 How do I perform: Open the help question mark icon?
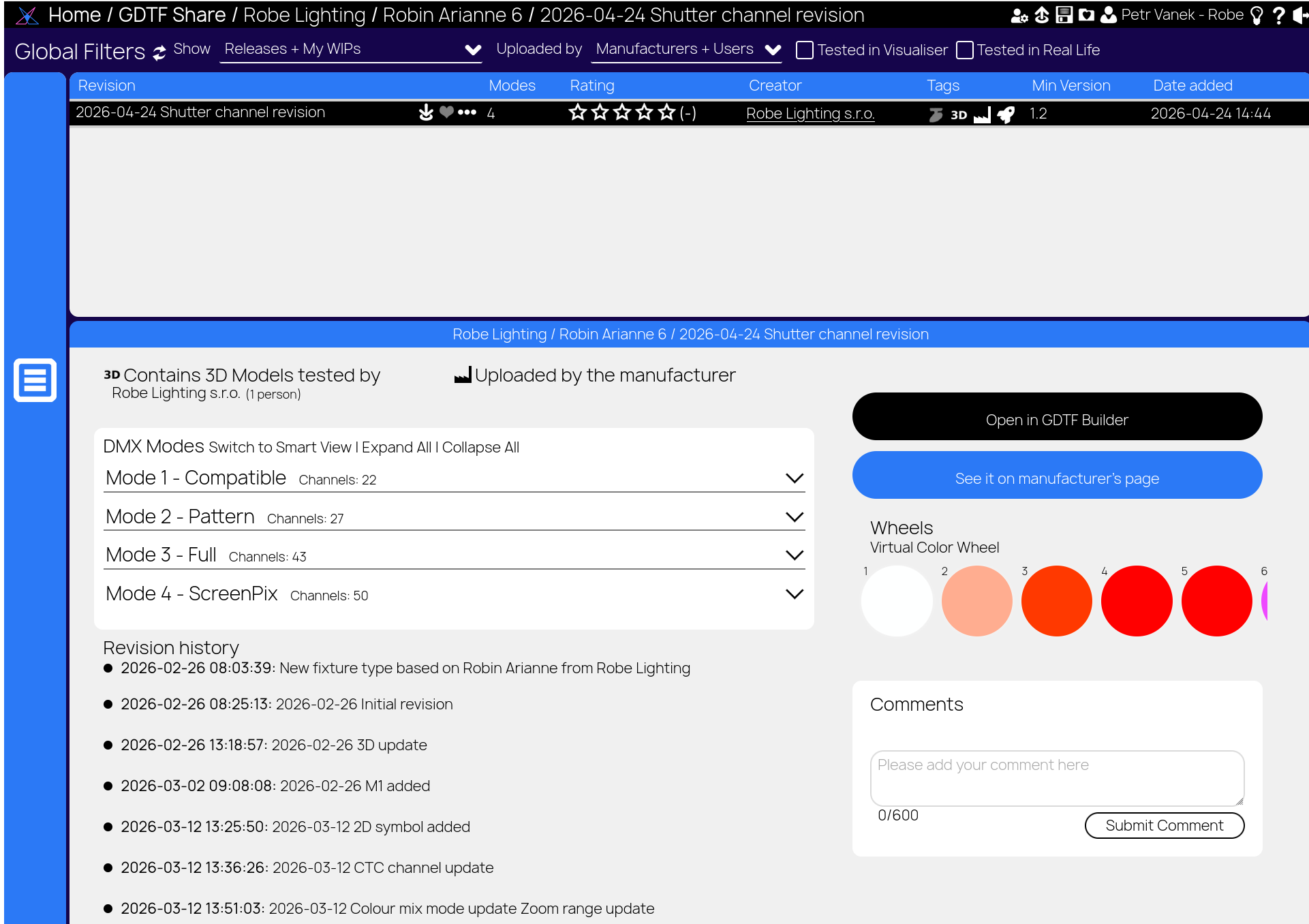1278,15
